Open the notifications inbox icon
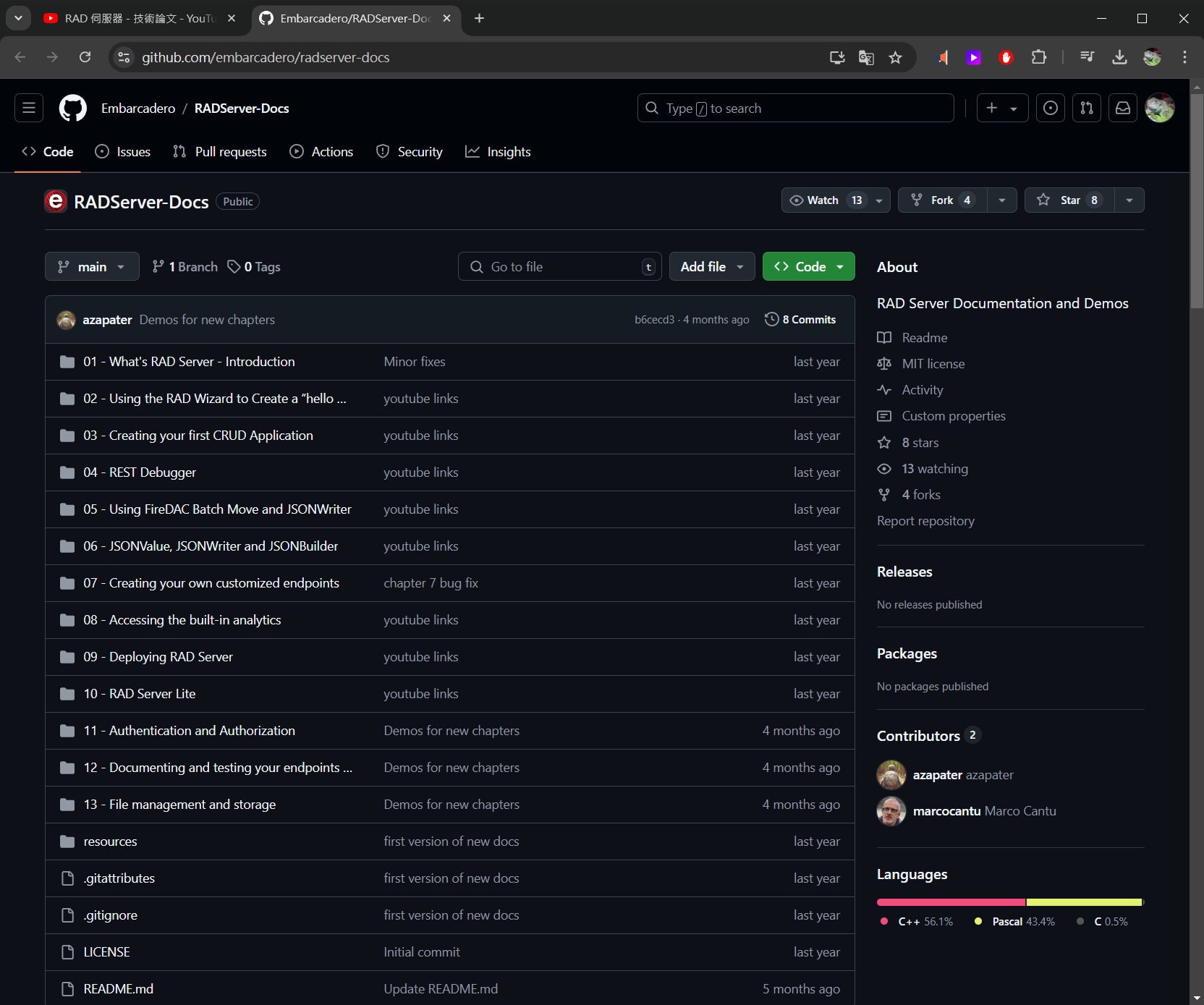 (1122, 108)
